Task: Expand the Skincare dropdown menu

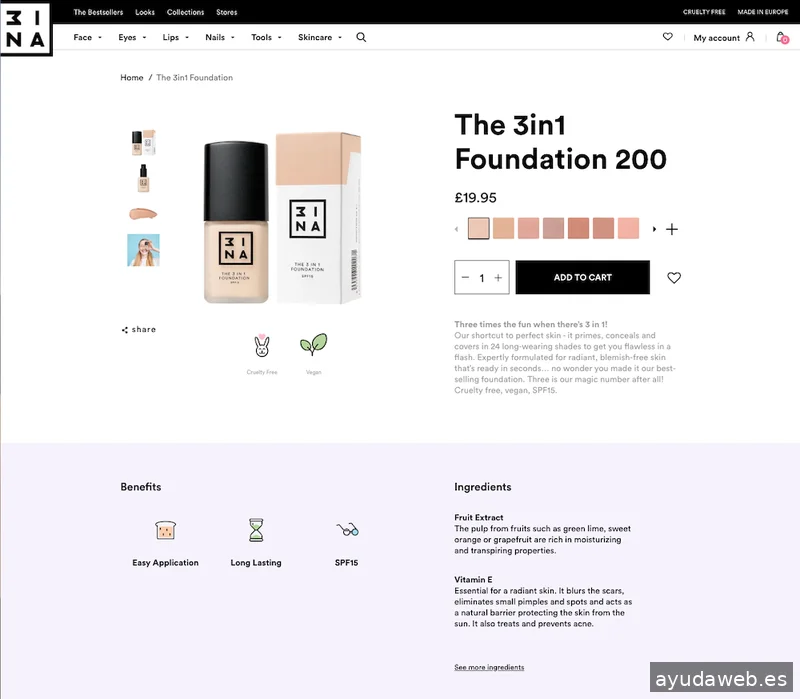Action: pos(320,37)
